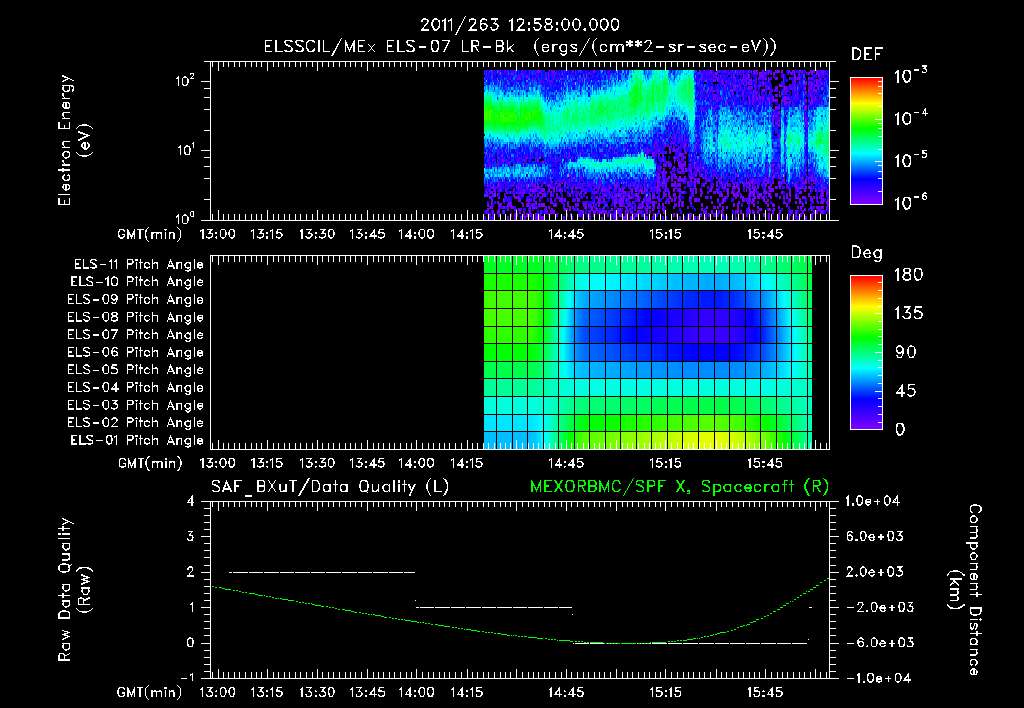Select the ELS-07 Pitch Angle row label

(135, 335)
